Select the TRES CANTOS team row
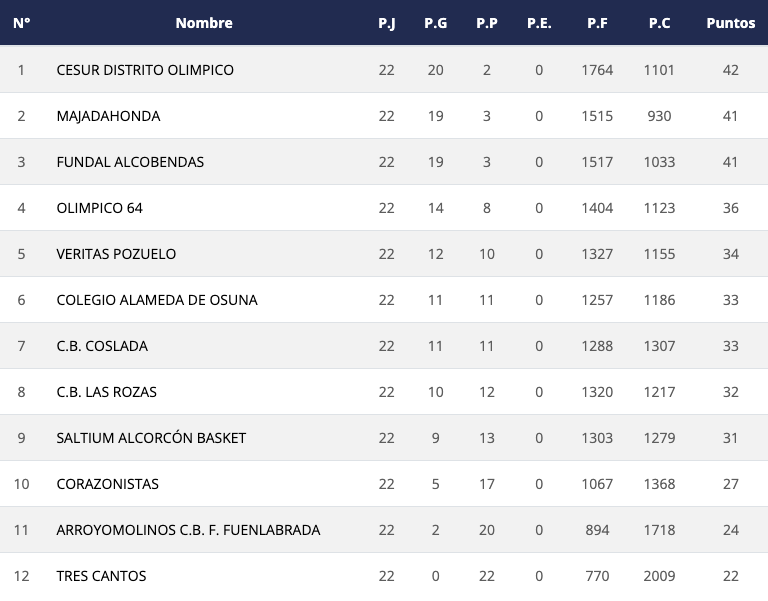This screenshot has width=768, height=601. pos(101,576)
